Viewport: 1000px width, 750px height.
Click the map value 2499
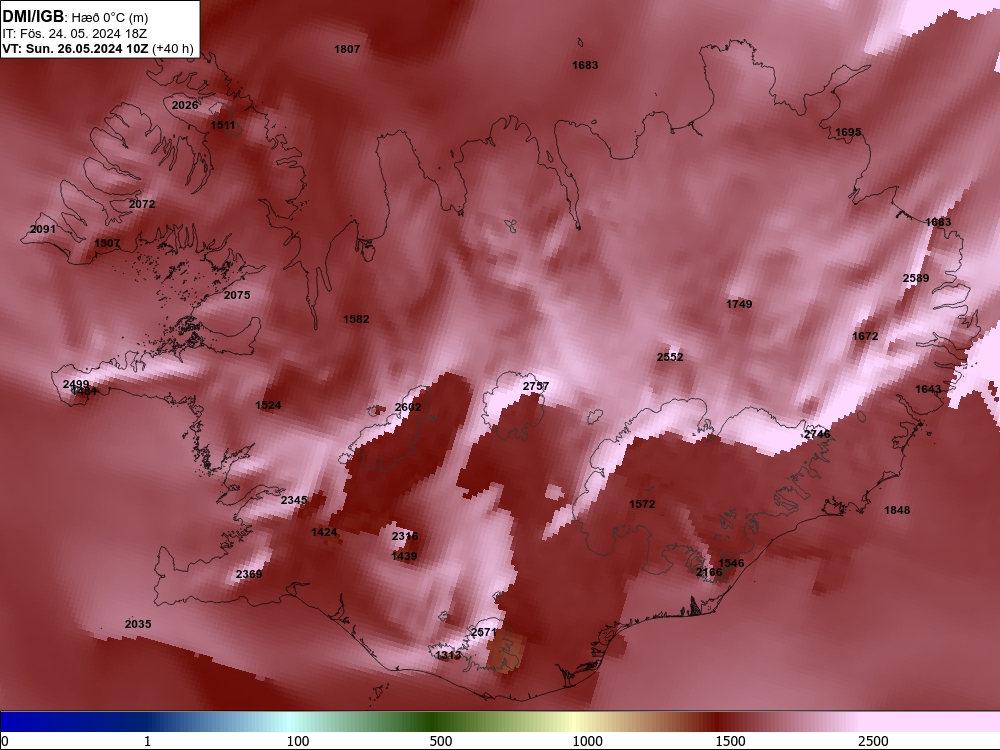pos(76,385)
